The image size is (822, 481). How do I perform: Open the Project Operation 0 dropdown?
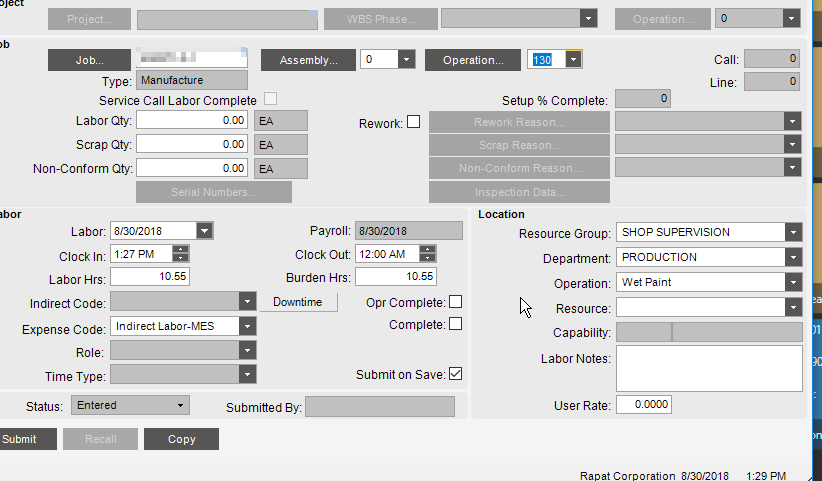pos(792,18)
